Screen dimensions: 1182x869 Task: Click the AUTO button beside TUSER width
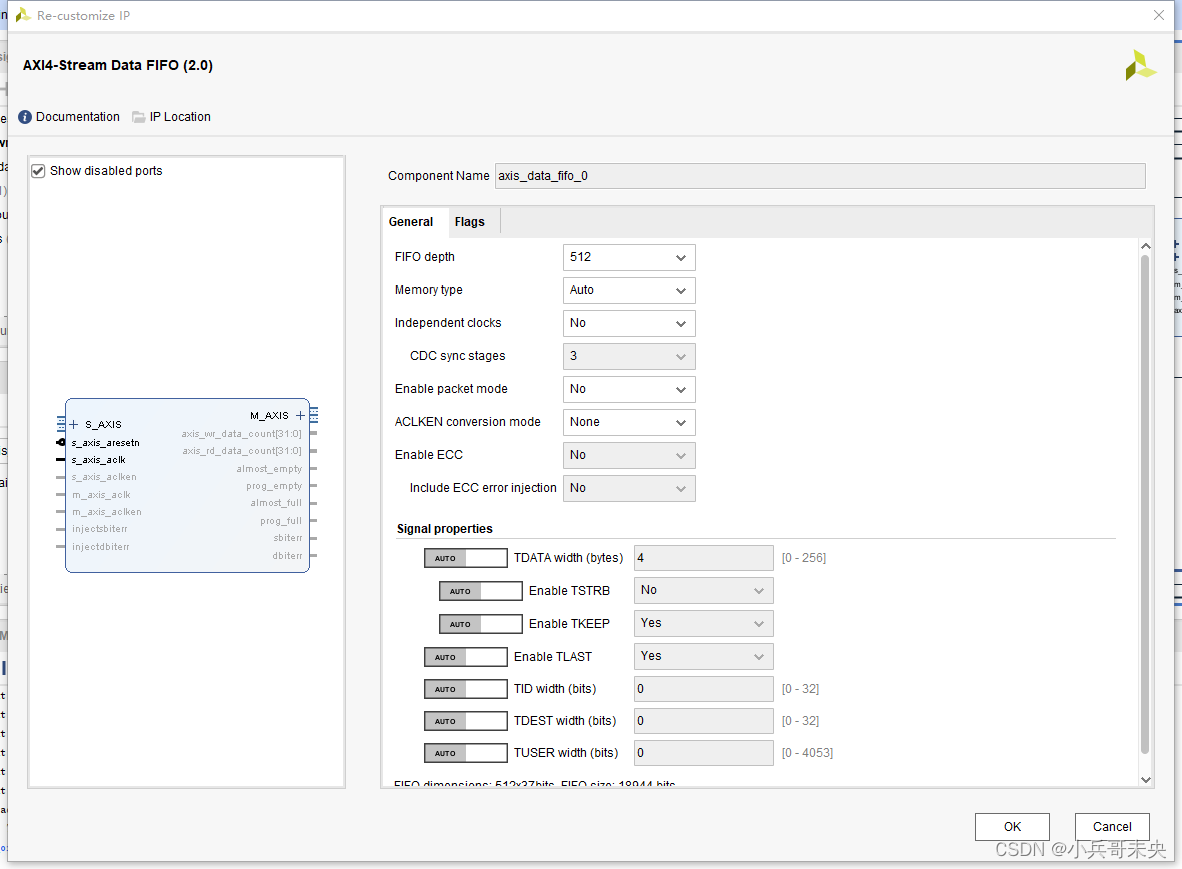tap(465, 752)
